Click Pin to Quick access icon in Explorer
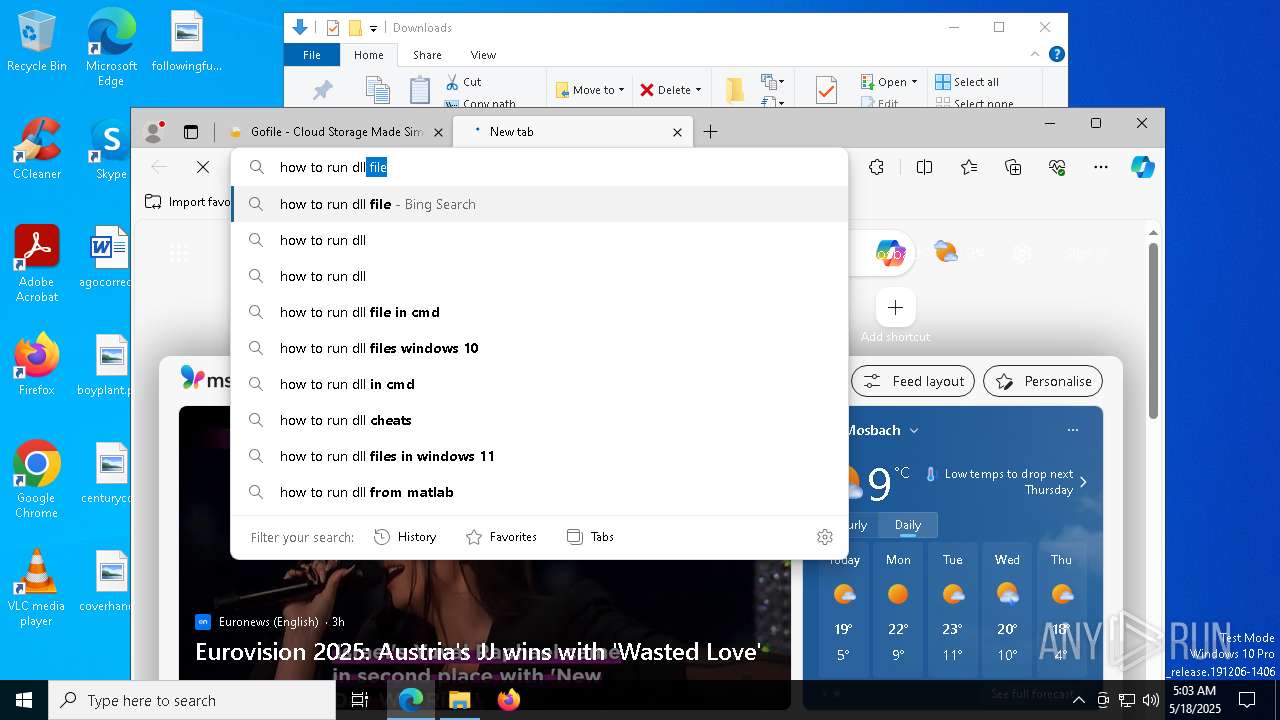1280x720 pixels. (x=322, y=90)
